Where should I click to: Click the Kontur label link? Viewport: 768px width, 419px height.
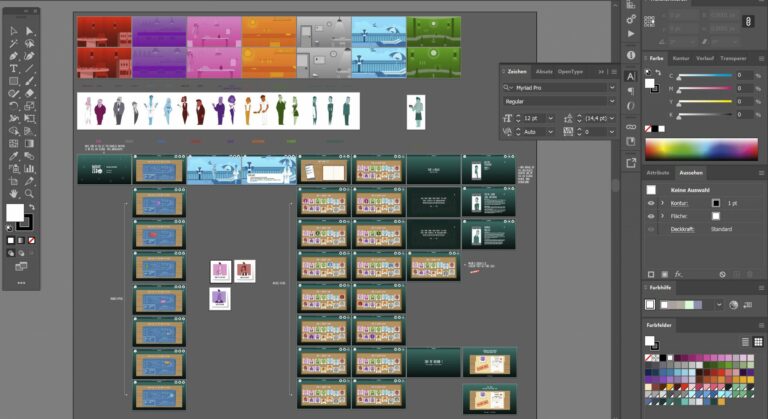point(680,203)
